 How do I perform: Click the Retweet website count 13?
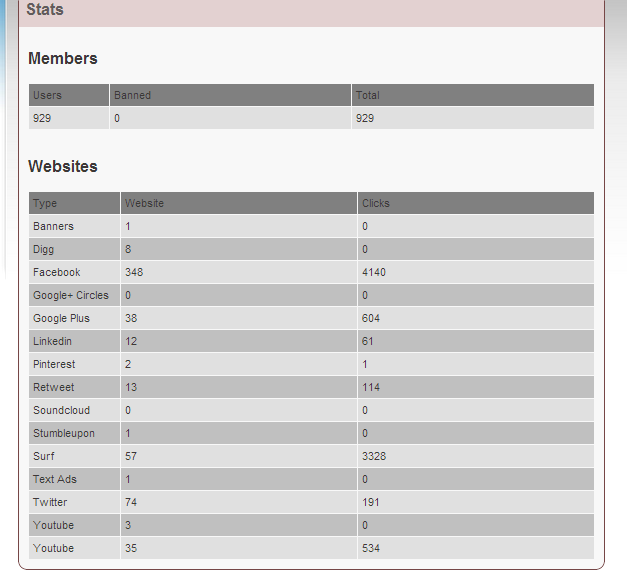click(131, 387)
